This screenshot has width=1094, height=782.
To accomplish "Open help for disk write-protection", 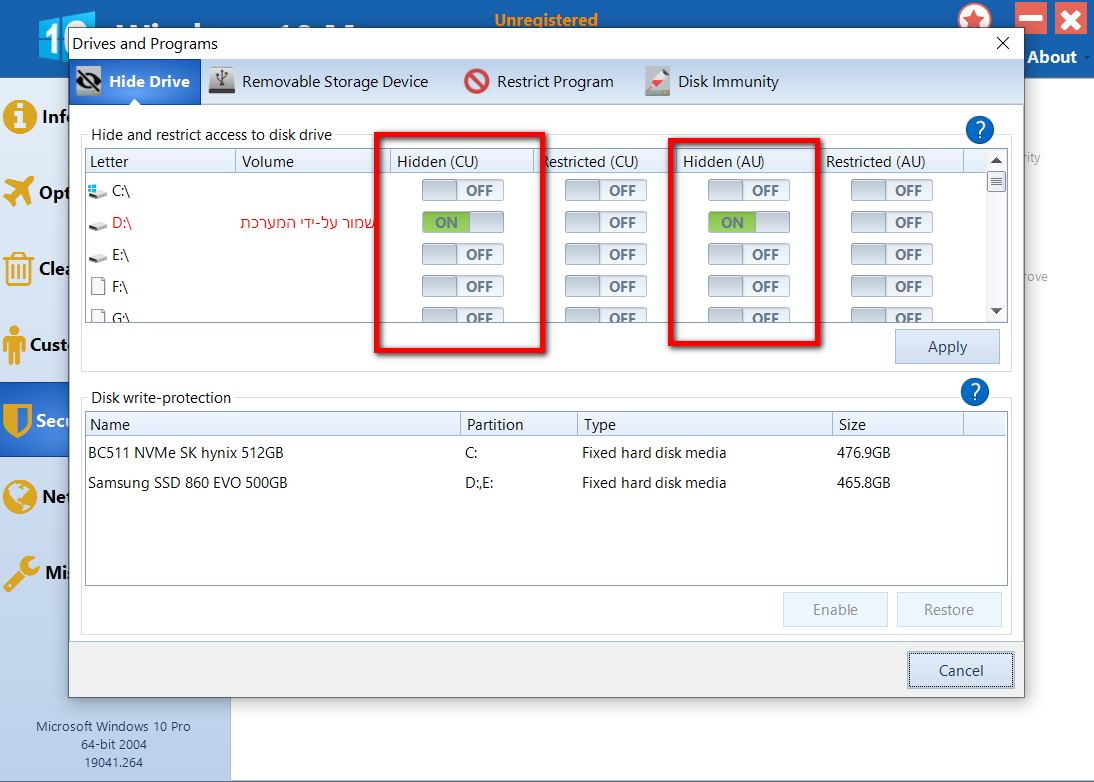I will click(x=975, y=392).
